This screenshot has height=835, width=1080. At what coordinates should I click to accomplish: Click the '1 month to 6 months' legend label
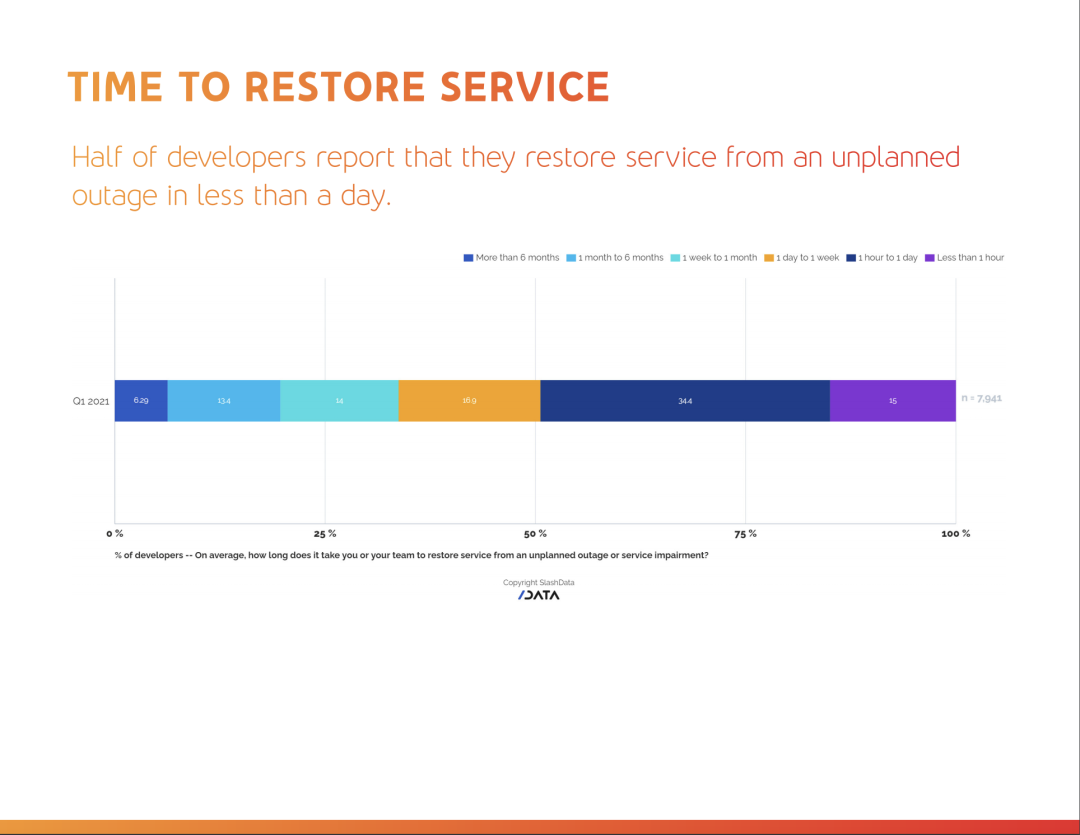[620, 258]
